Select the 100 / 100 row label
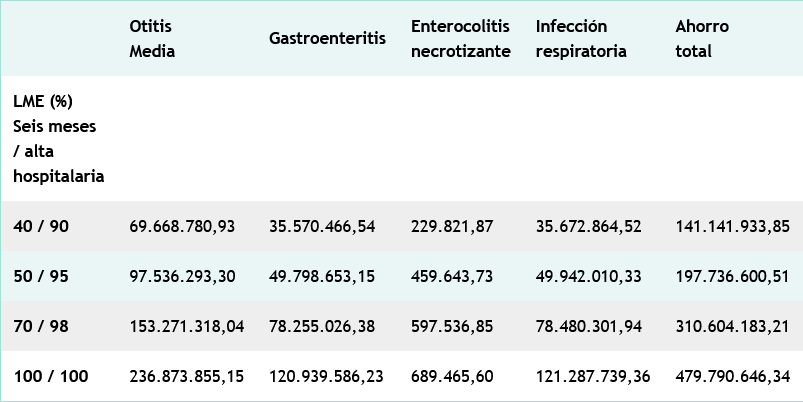 point(51,376)
